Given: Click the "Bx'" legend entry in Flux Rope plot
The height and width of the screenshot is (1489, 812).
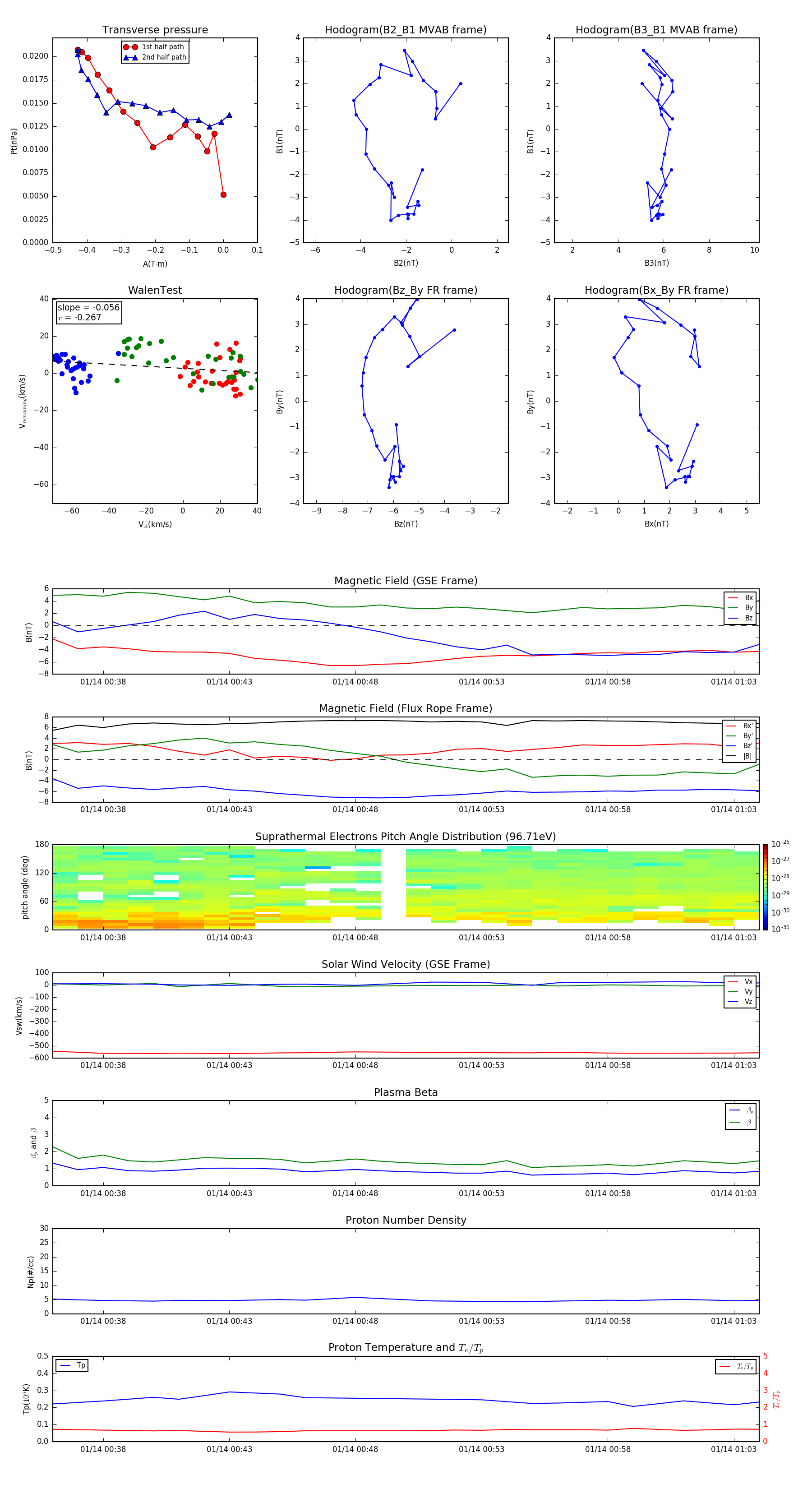Looking at the screenshot, I should (x=740, y=726).
